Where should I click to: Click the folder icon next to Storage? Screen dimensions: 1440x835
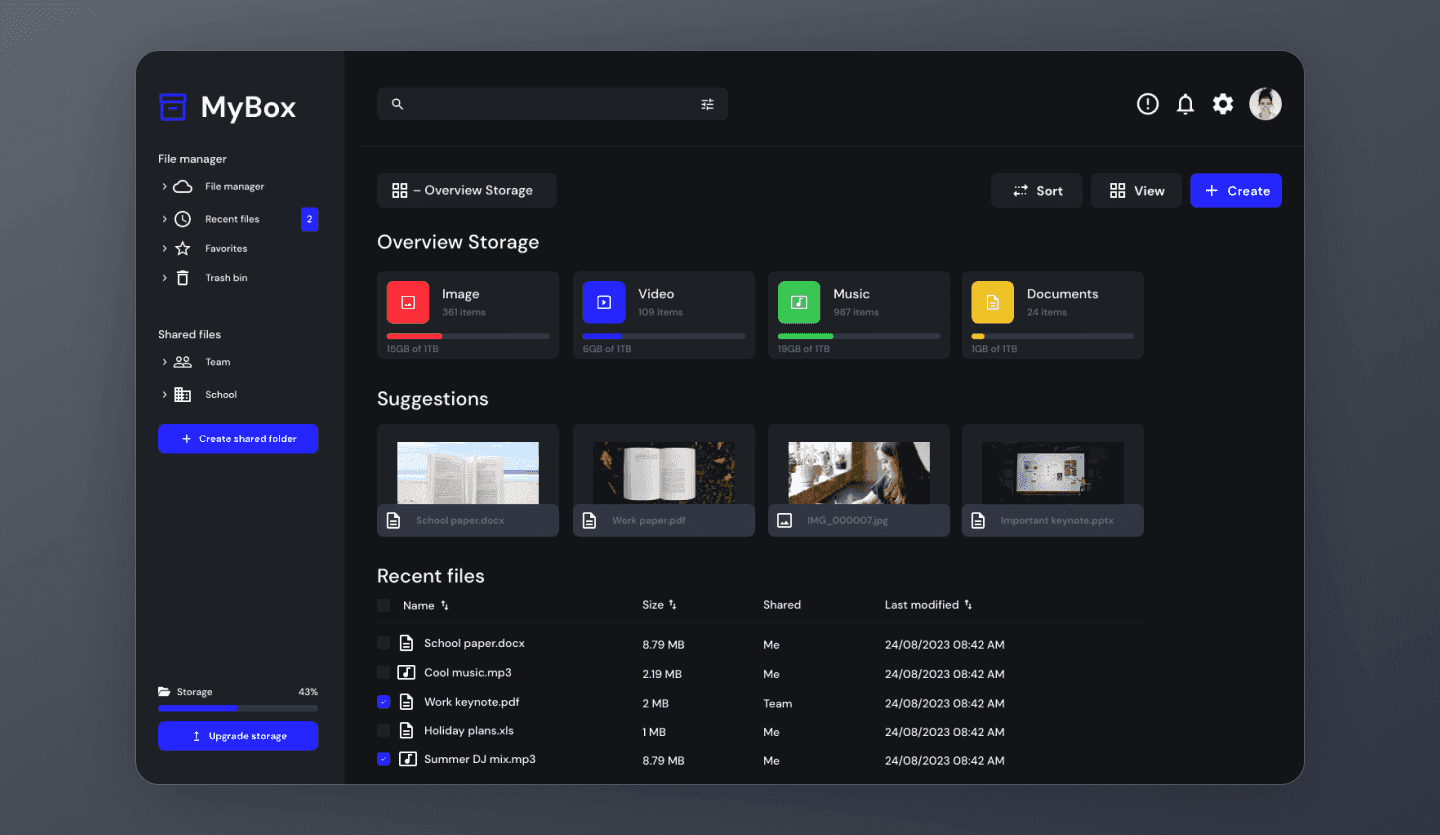164,692
